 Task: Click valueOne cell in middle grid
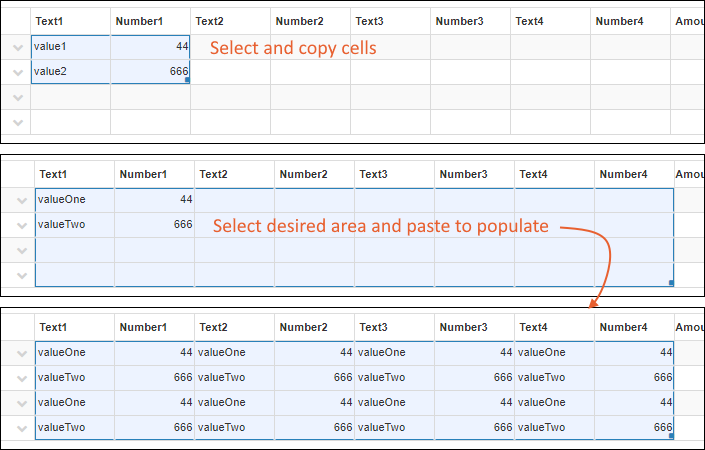[74, 200]
